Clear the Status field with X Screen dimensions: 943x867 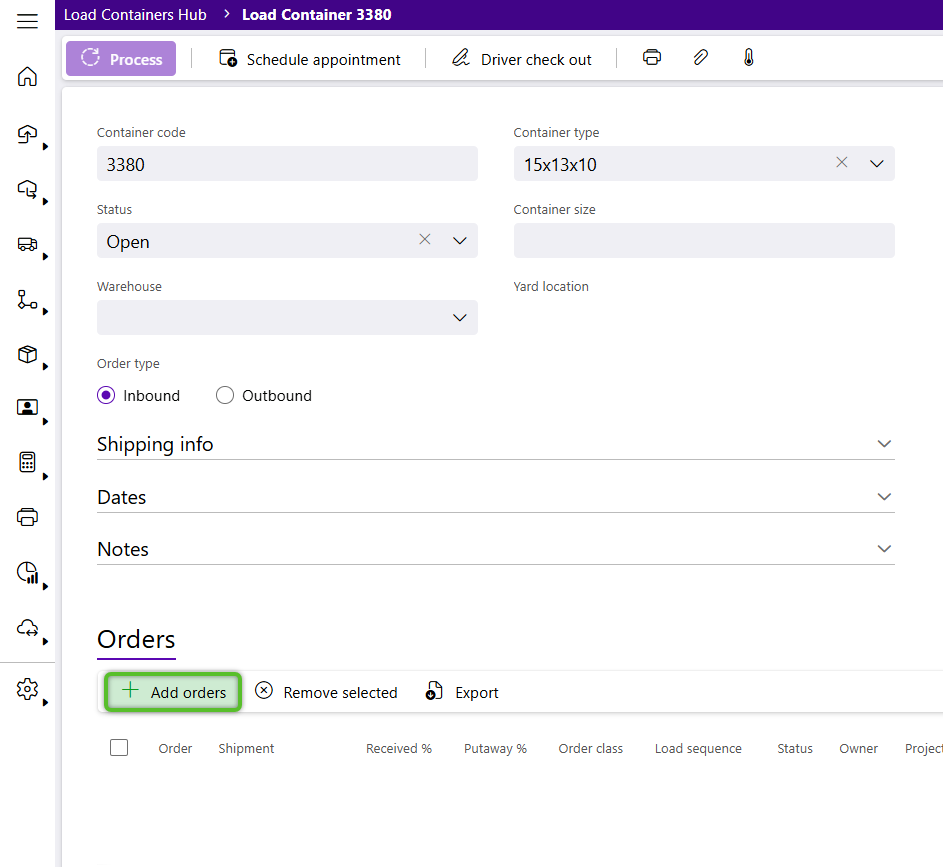click(425, 239)
